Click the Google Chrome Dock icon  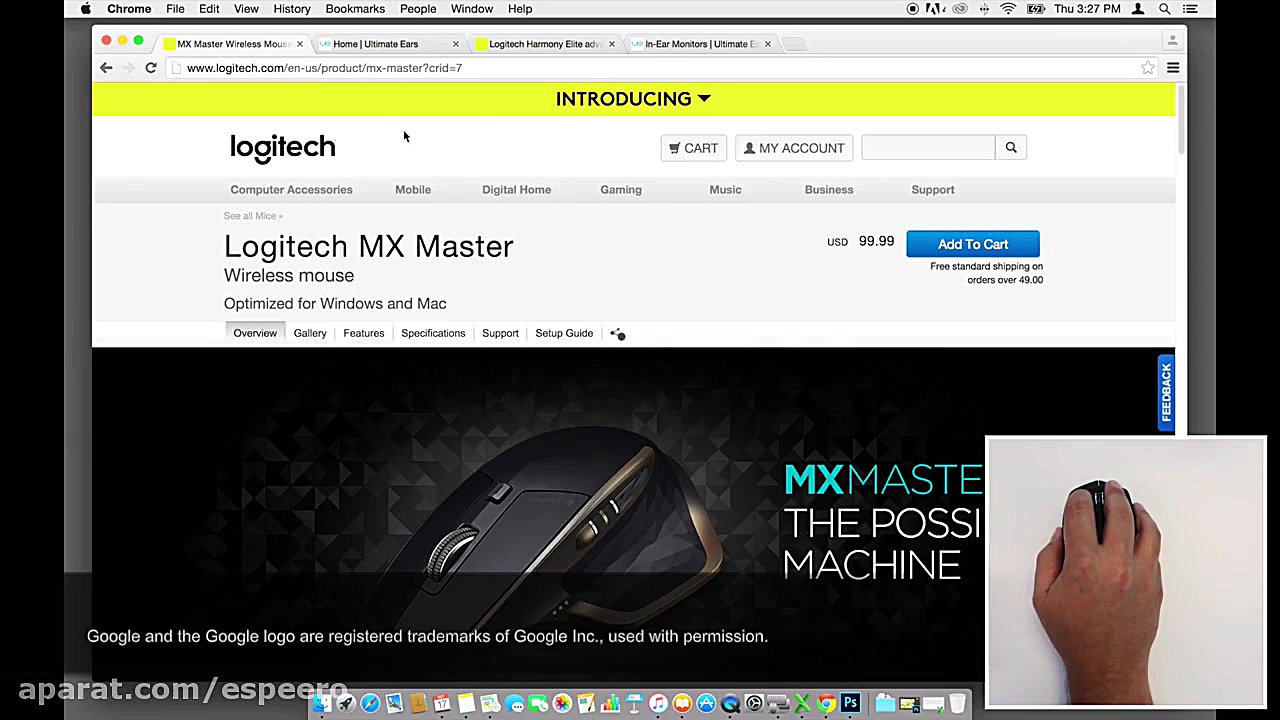click(826, 704)
